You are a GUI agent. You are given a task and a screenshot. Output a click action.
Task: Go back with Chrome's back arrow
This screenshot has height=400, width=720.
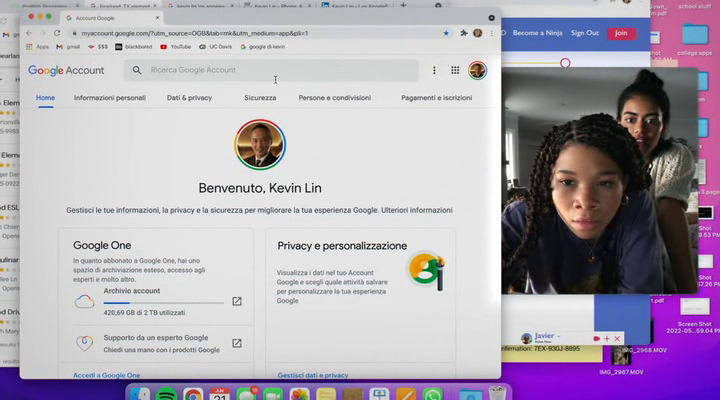(x=29, y=33)
